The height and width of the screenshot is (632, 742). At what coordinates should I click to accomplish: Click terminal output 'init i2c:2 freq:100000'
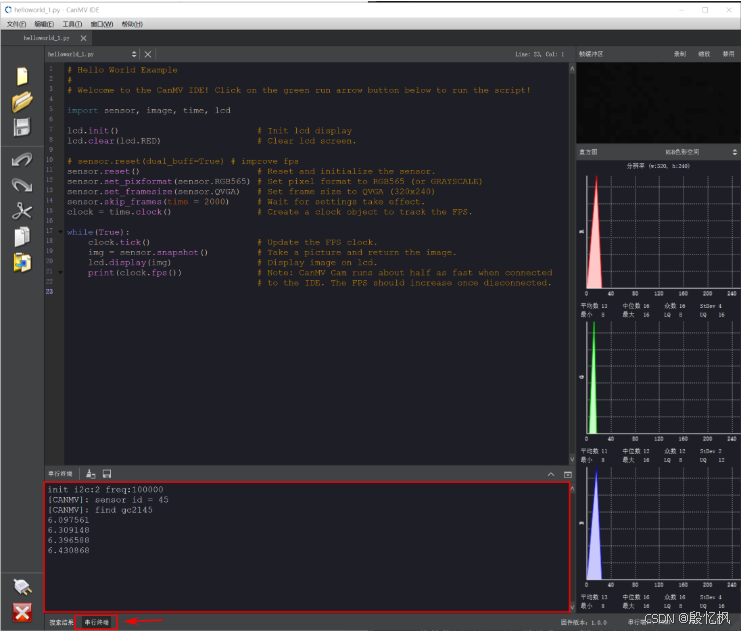[x=105, y=490]
